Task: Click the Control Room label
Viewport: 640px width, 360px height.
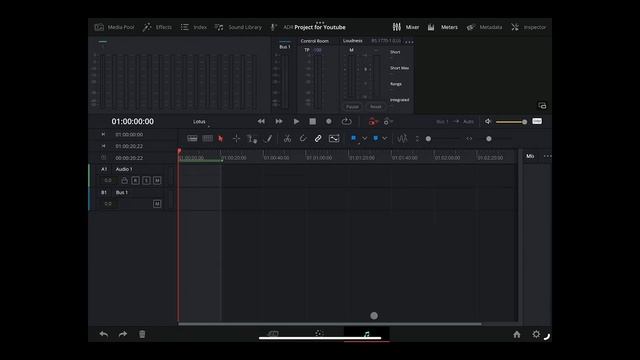Action: click(315, 41)
